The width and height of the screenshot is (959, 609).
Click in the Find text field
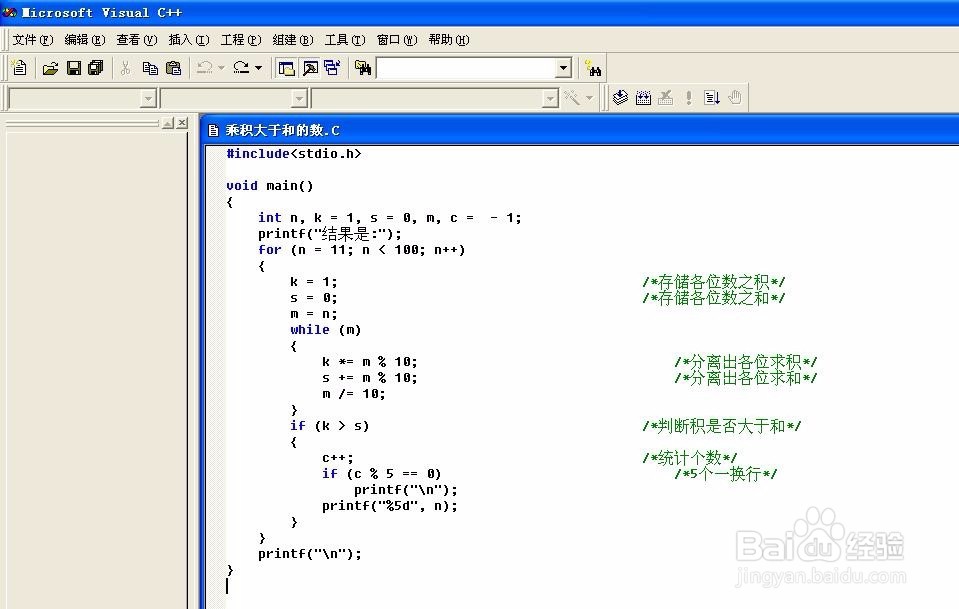(467, 68)
